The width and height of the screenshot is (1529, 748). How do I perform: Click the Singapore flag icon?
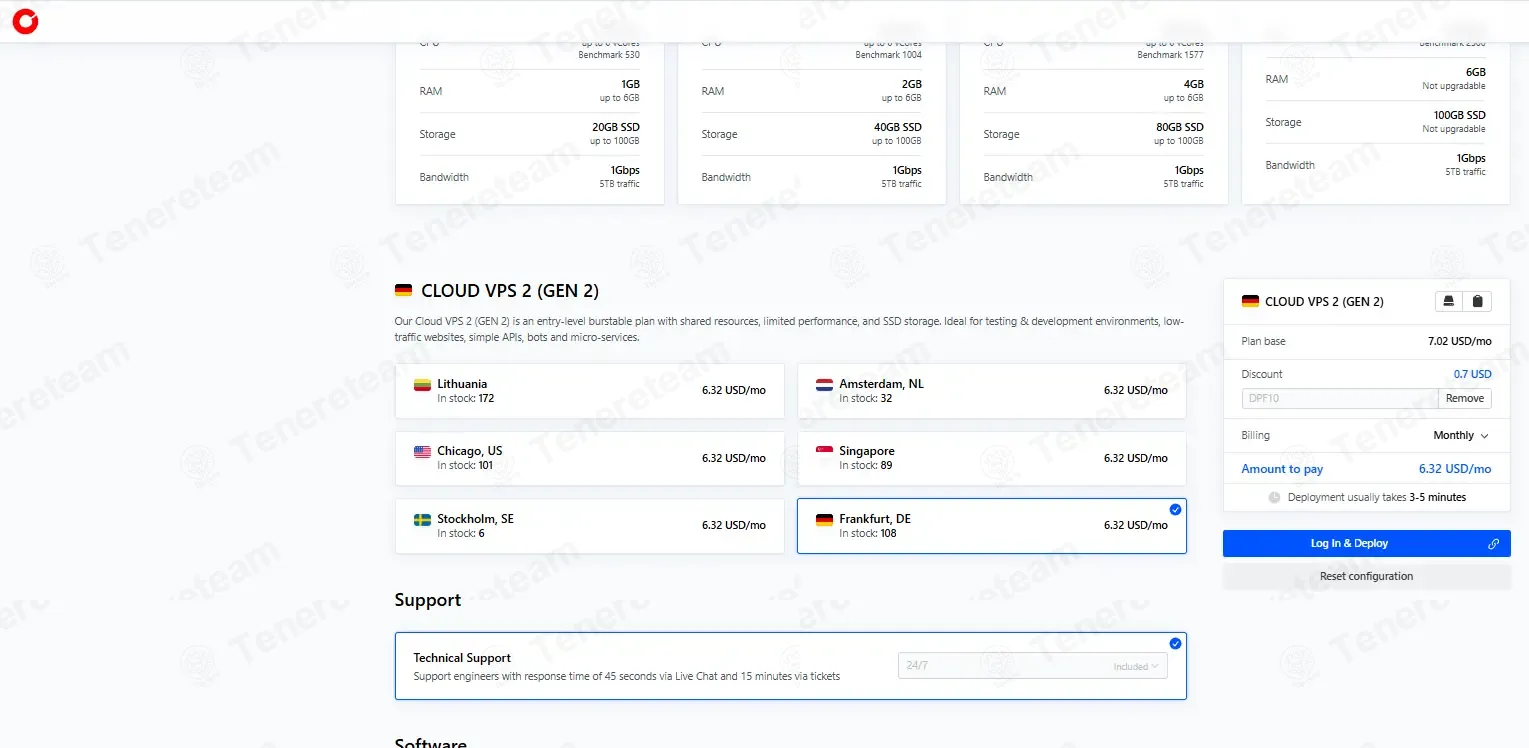tap(824, 452)
